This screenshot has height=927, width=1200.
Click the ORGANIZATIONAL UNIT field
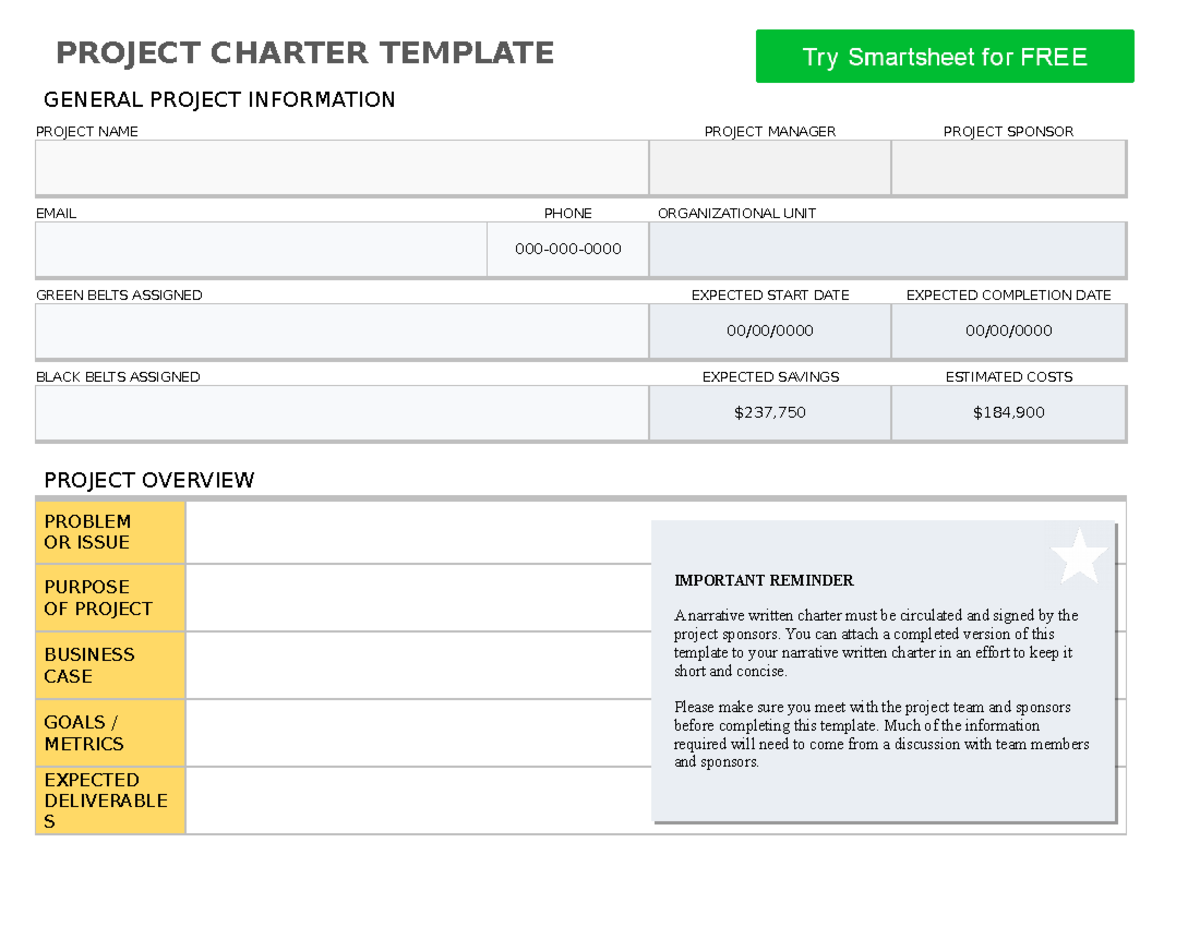[888, 248]
